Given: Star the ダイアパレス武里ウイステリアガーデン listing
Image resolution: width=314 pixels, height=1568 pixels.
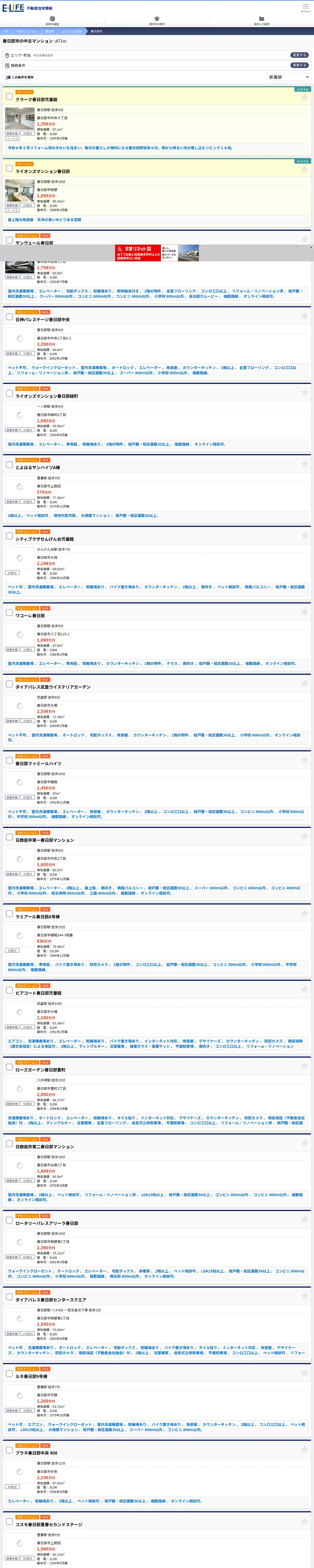Looking at the screenshot, I should pos(304,684).
